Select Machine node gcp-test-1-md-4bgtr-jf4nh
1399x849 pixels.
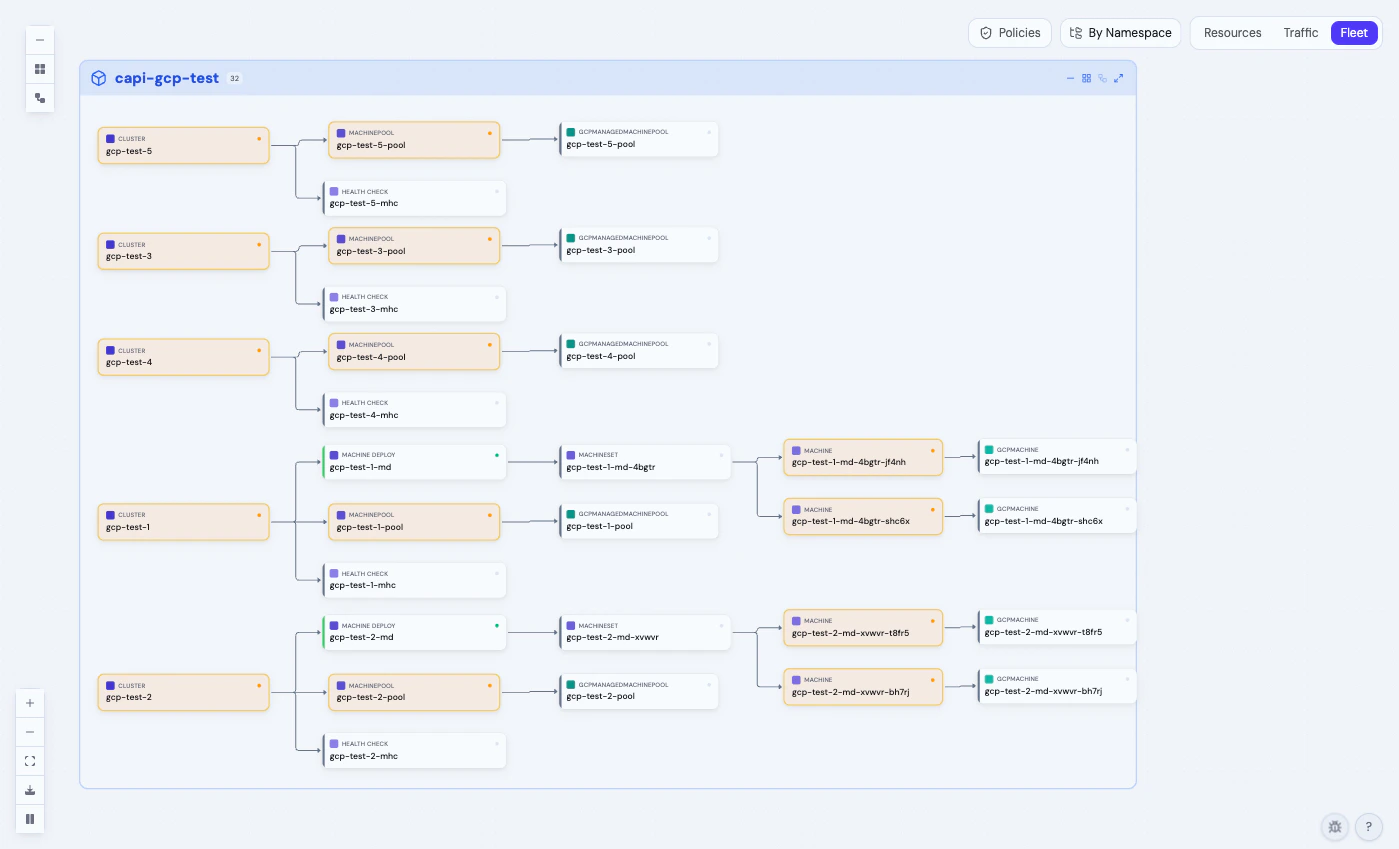pos(863,457)
